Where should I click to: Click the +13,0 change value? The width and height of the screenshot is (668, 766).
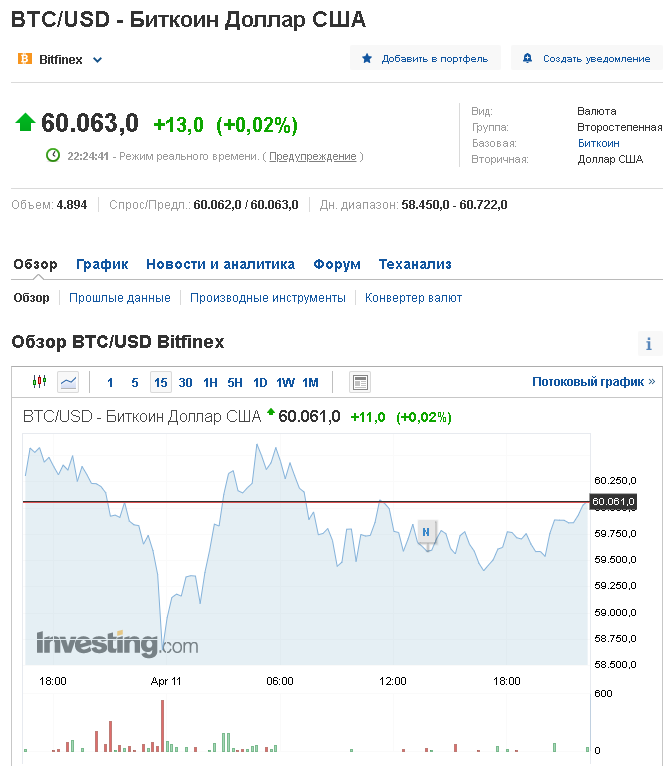click(x=178, y=125)
